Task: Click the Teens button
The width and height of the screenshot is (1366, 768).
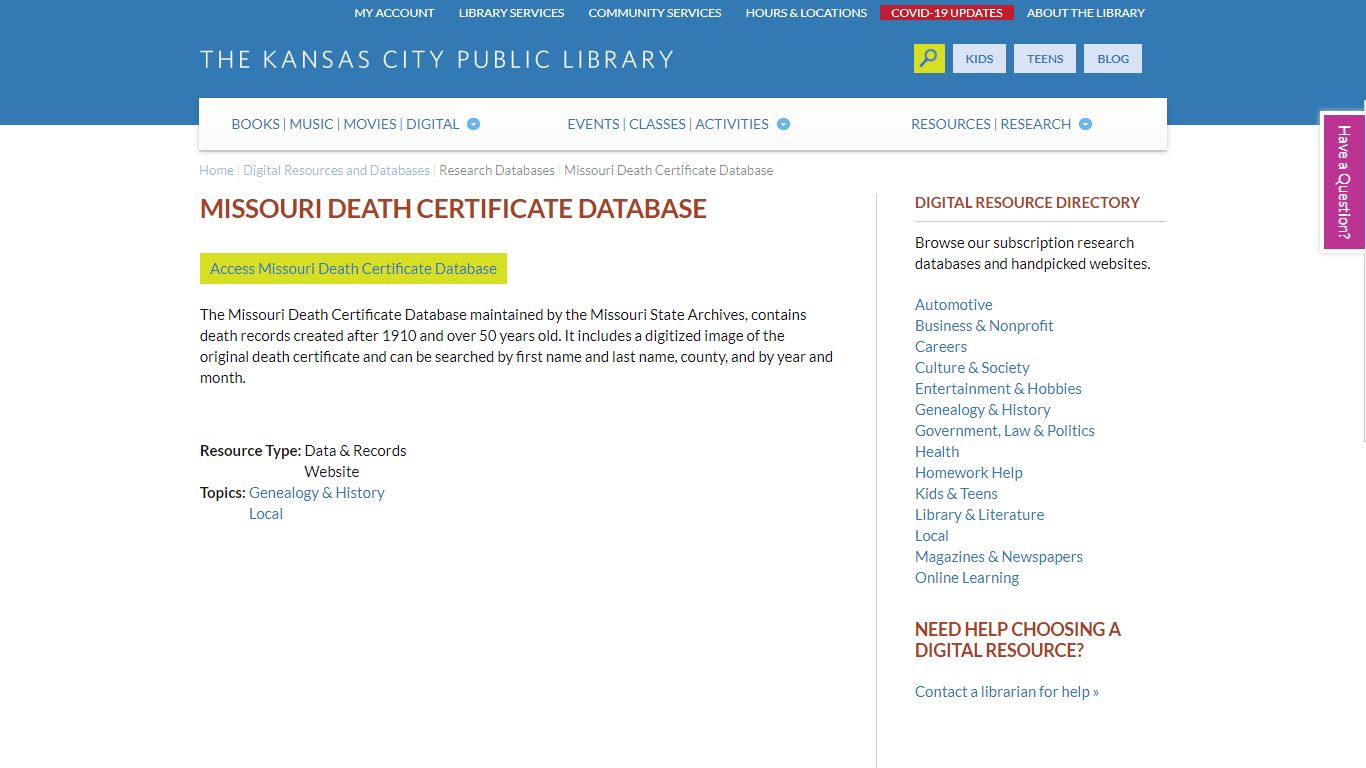Action: pos(1045,59)
